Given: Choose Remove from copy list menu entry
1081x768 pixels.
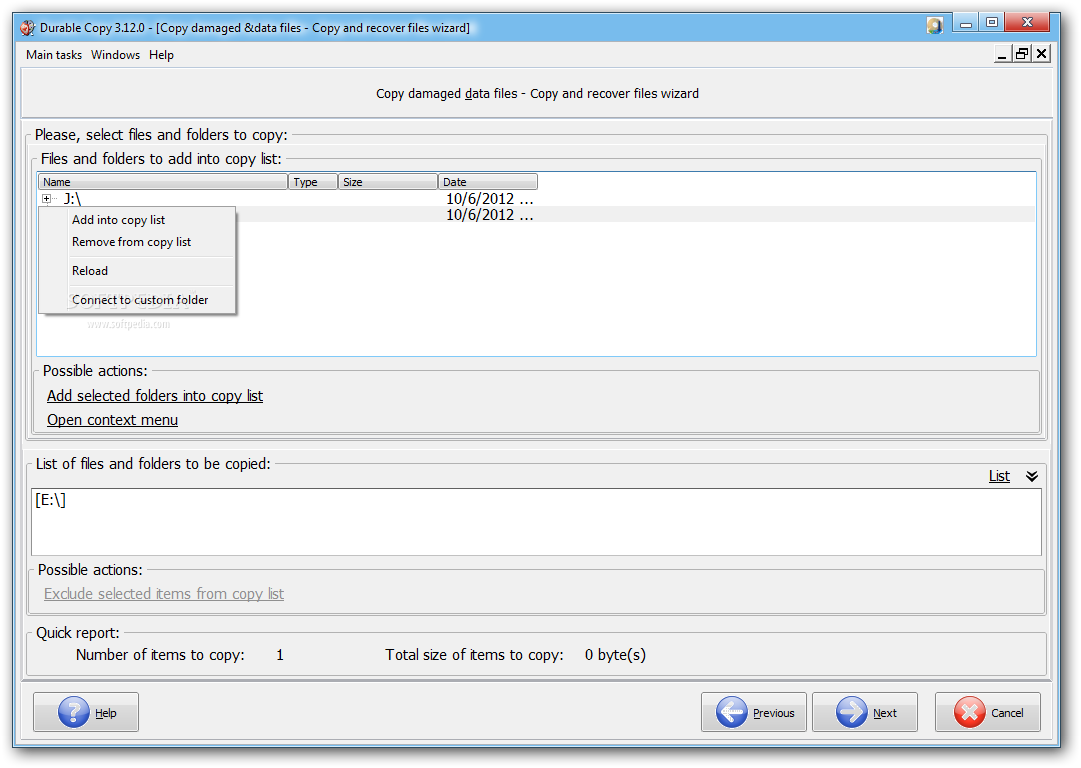Looking at the screenshot, I should click(131, 242).
